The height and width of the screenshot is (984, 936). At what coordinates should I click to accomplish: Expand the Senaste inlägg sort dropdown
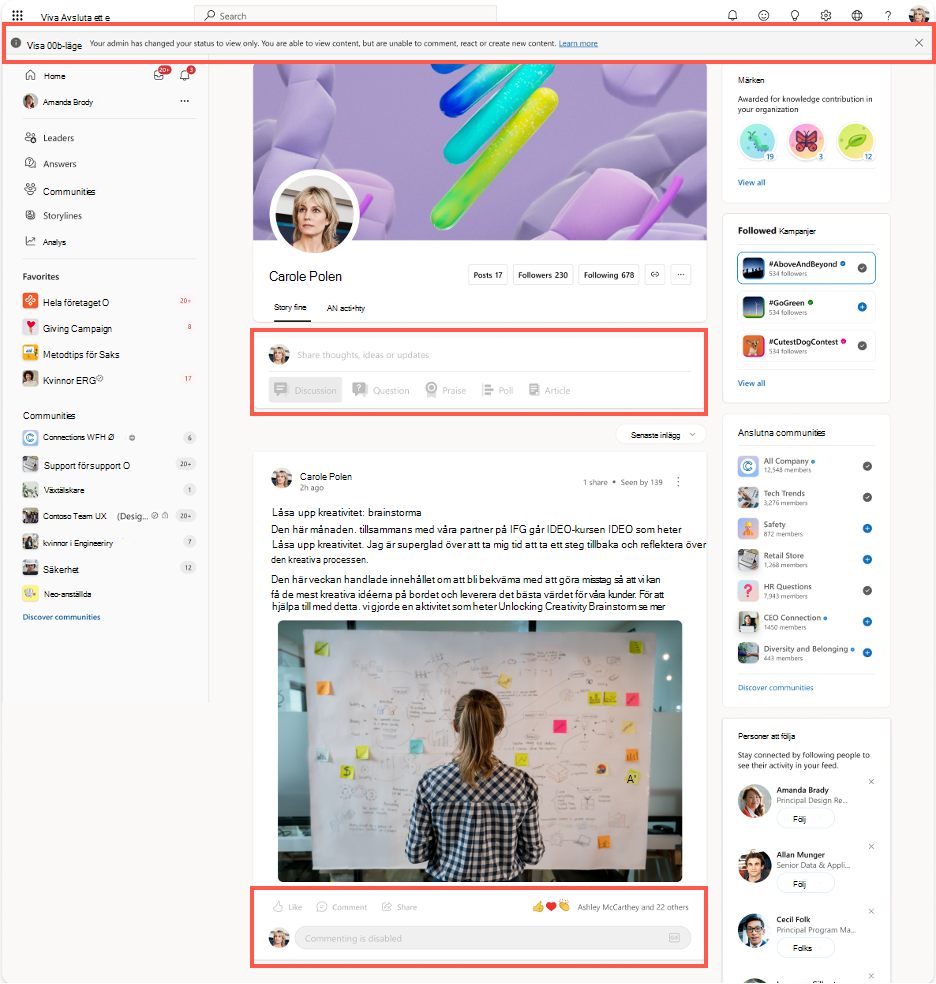[x=661, y=435]
